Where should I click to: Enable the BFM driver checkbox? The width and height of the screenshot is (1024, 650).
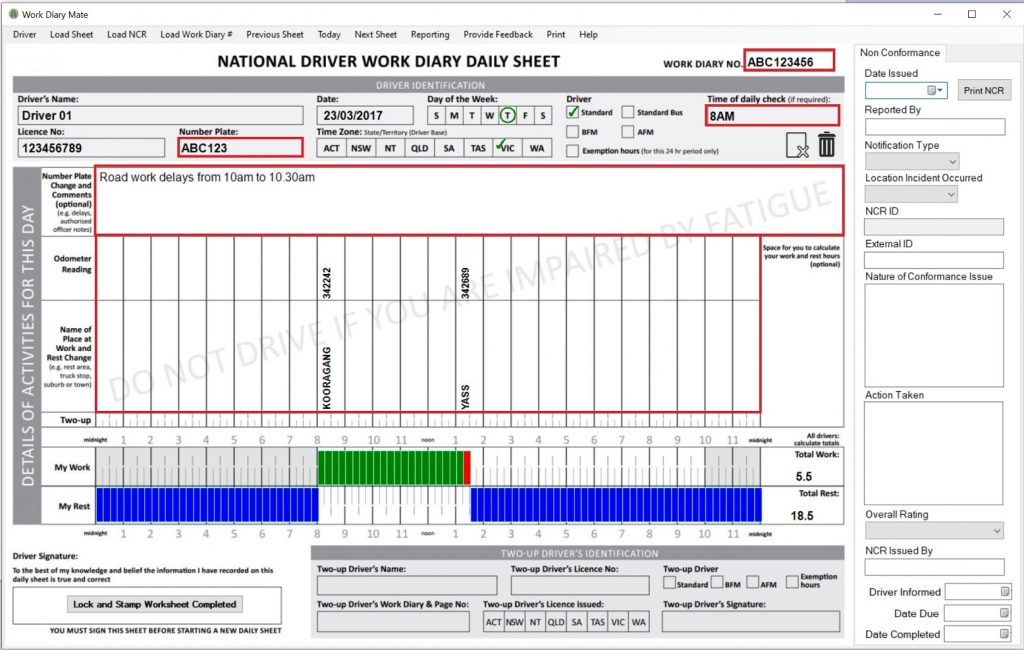click(571, 132)
